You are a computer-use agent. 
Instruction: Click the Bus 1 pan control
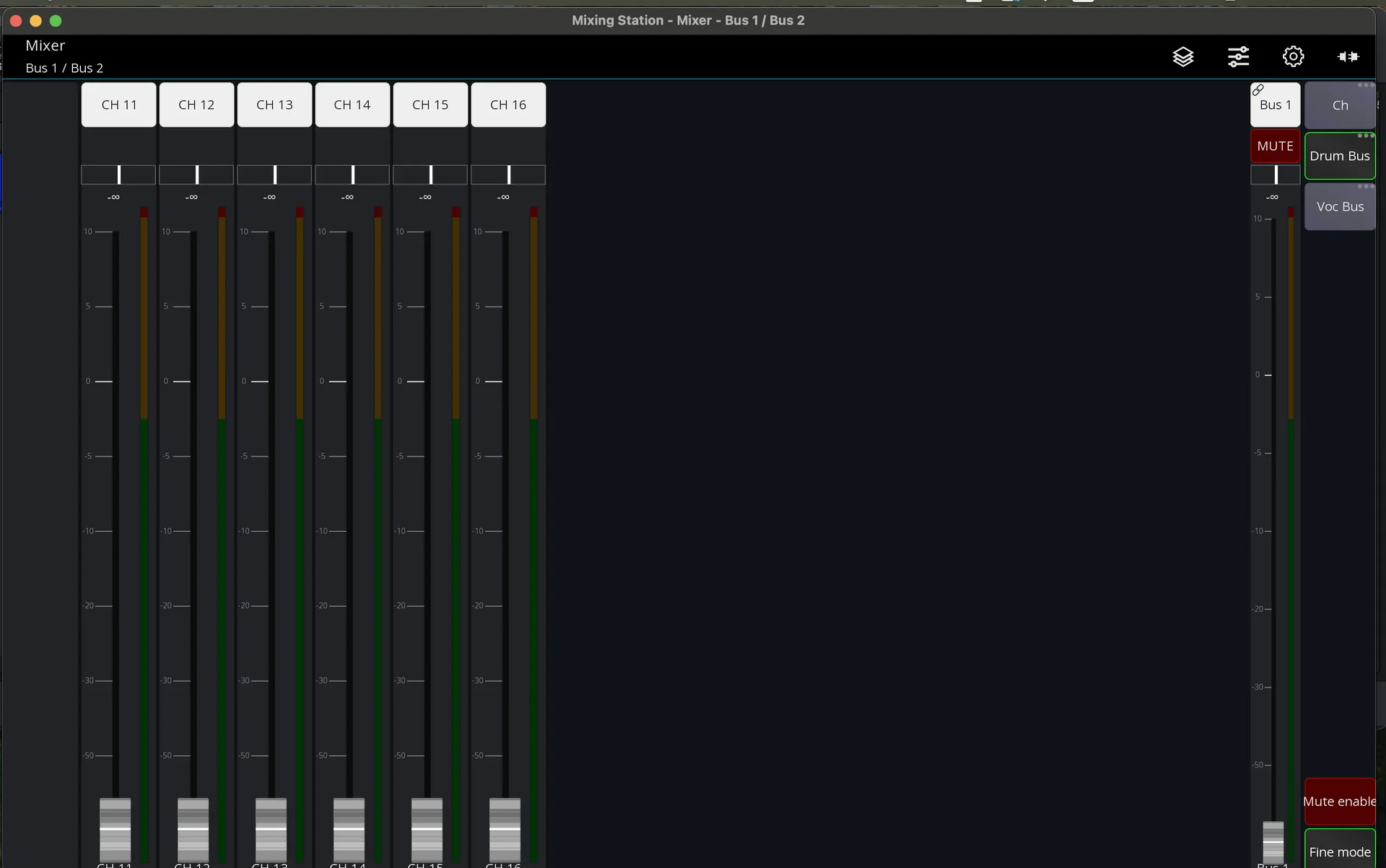[1276, 175]
